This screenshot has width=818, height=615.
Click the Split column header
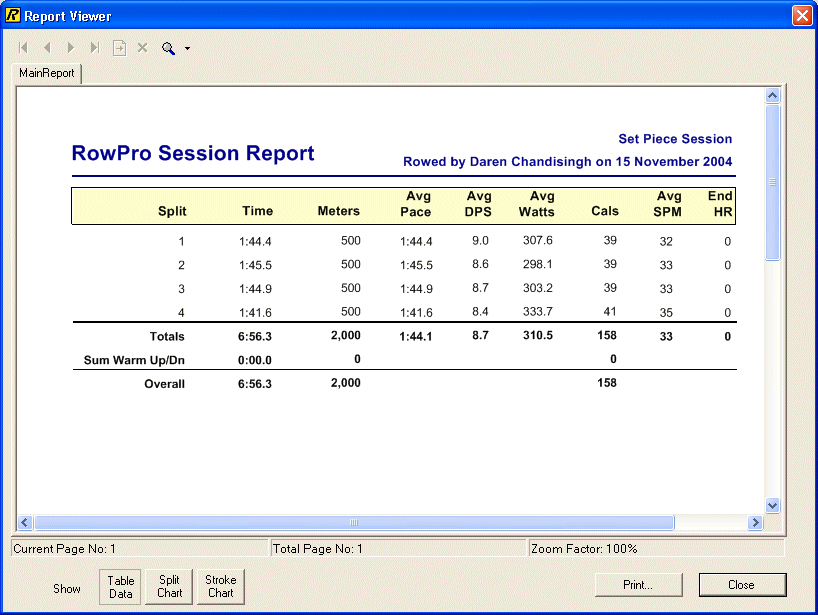pyautogui.click(x=172, y=211)
